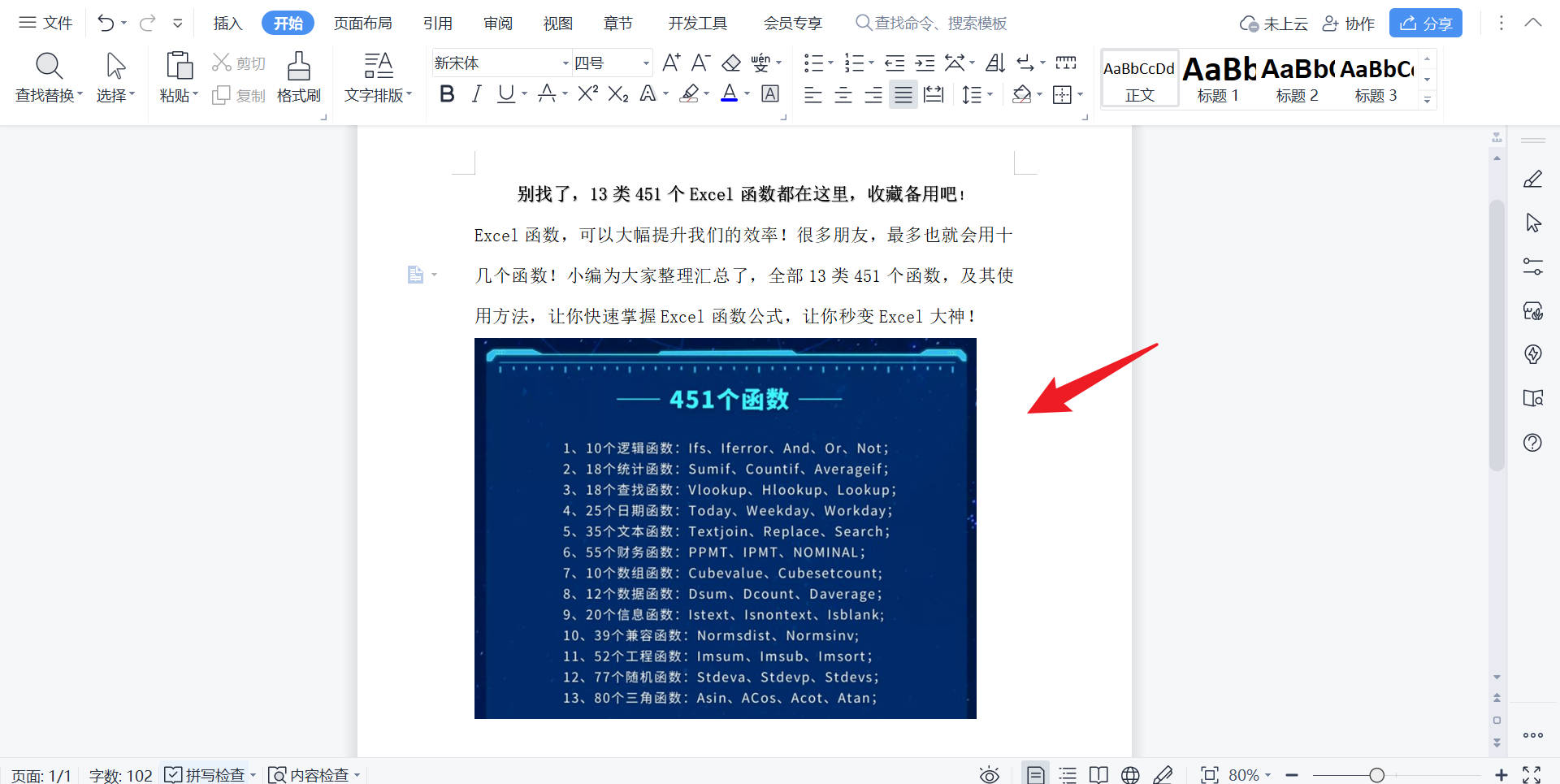Apply text highlight color
The width and height of the screenshot is (1560, 784).
(689, 94)
